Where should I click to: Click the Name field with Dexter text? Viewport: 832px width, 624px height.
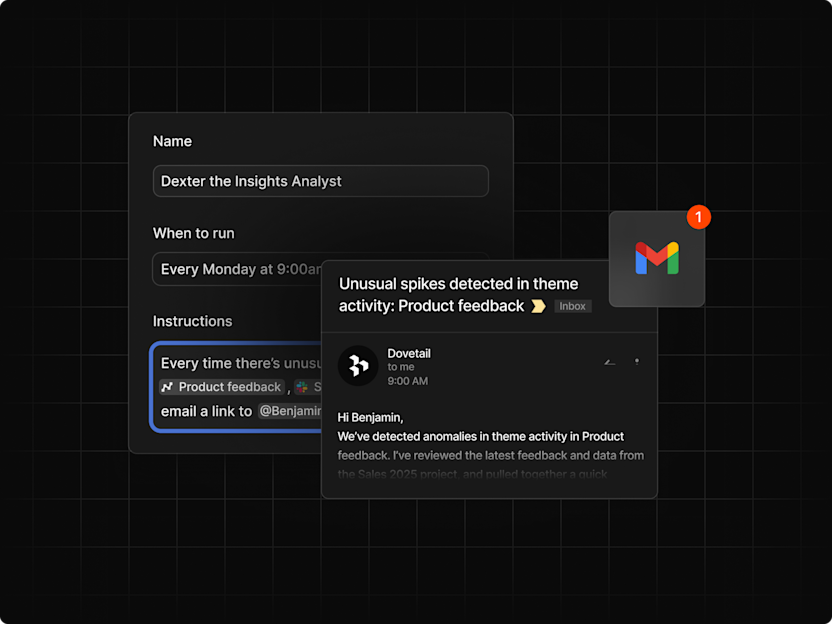click(320, 181)
